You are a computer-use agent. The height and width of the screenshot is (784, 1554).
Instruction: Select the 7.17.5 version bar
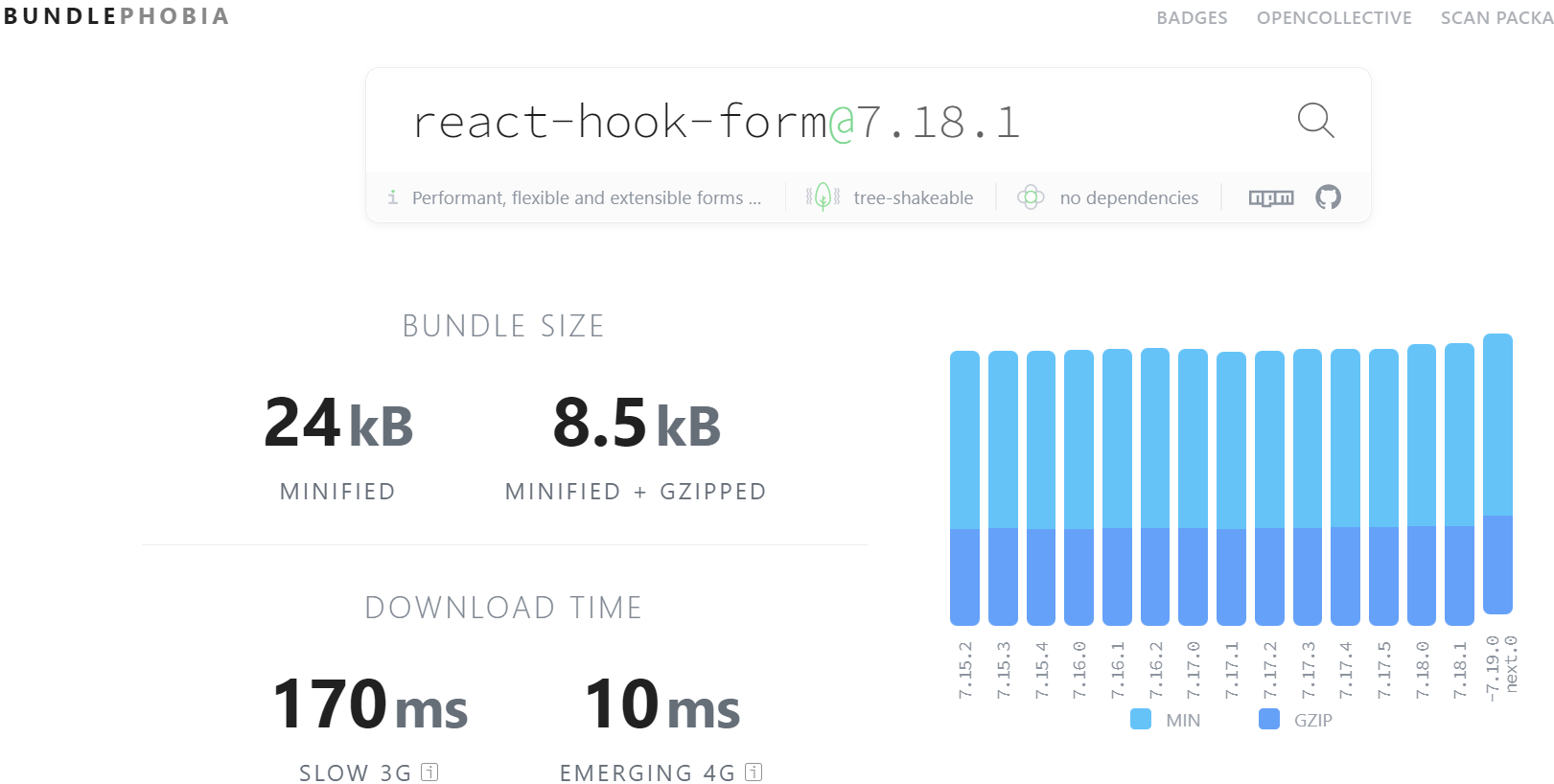(1383, 487)
